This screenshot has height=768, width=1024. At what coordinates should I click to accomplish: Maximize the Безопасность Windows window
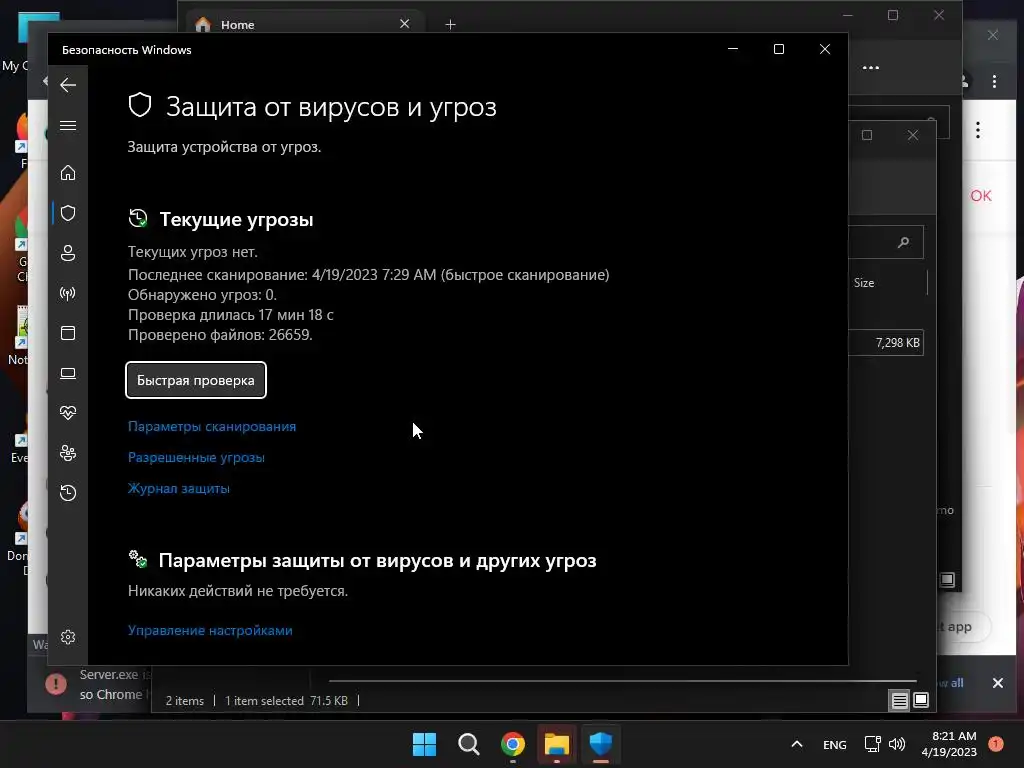pyautogui.click(x=778, y=49)
